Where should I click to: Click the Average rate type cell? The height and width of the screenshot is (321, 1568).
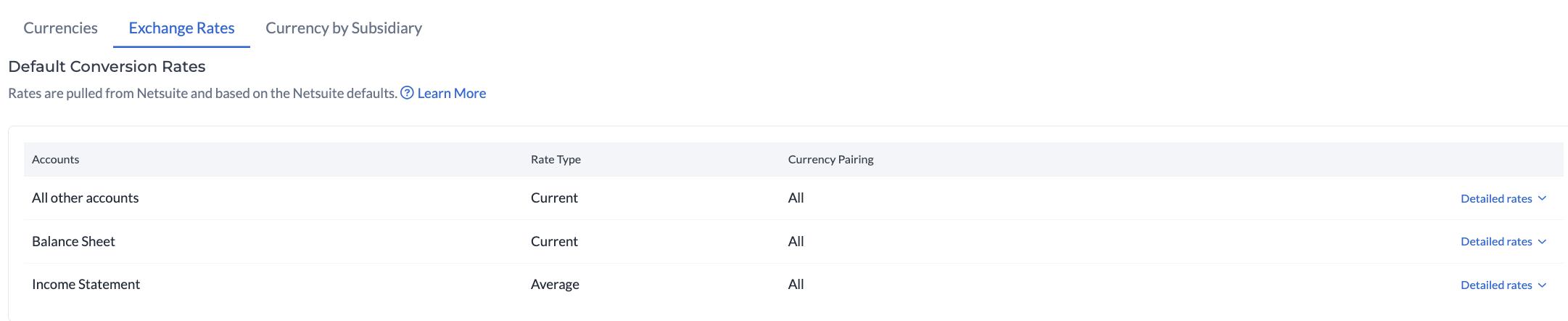click(555, 285)
